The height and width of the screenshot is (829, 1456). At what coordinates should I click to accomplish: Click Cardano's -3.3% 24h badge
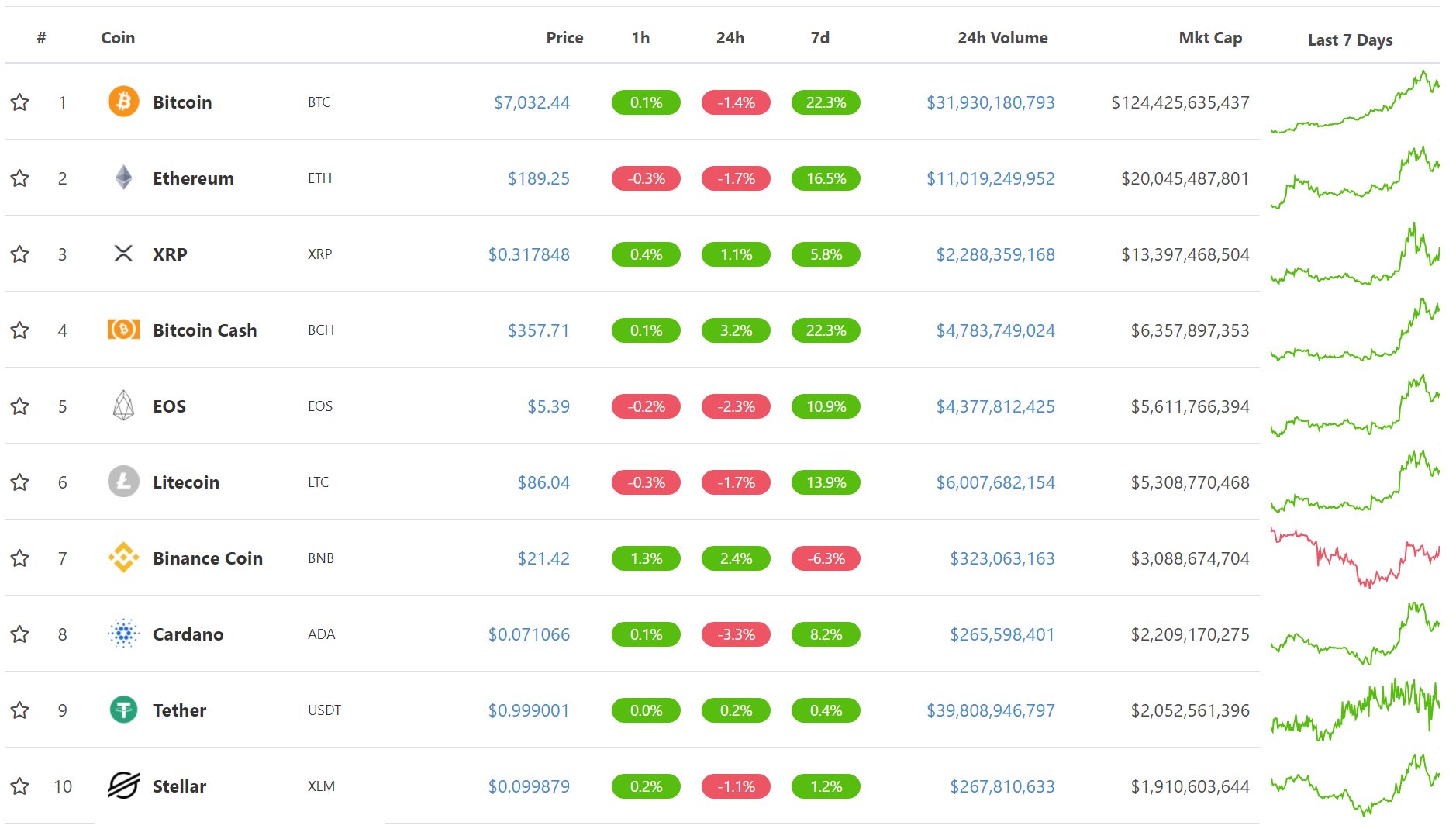tap(736, 634)
